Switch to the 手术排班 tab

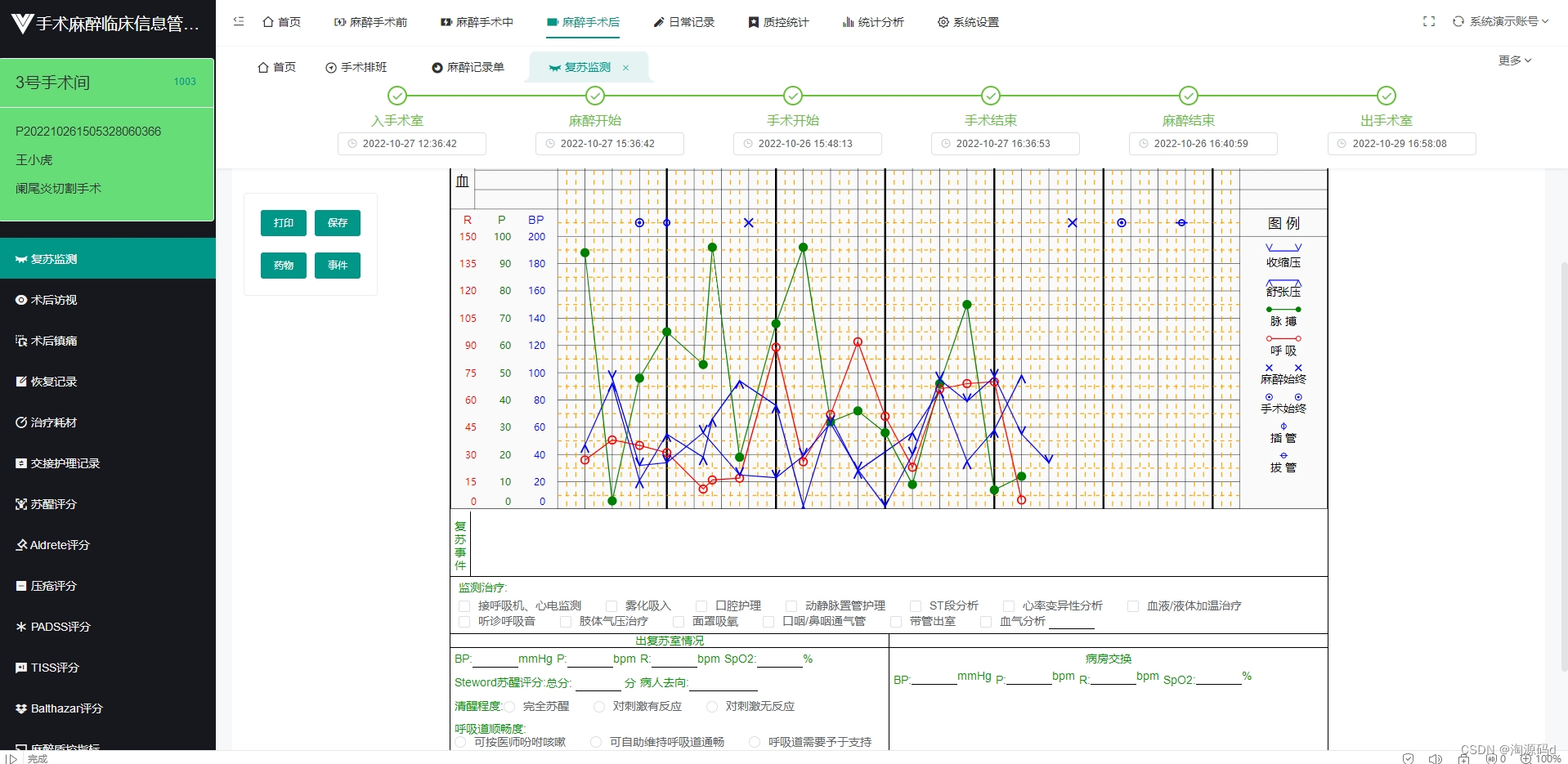point(356,67)
